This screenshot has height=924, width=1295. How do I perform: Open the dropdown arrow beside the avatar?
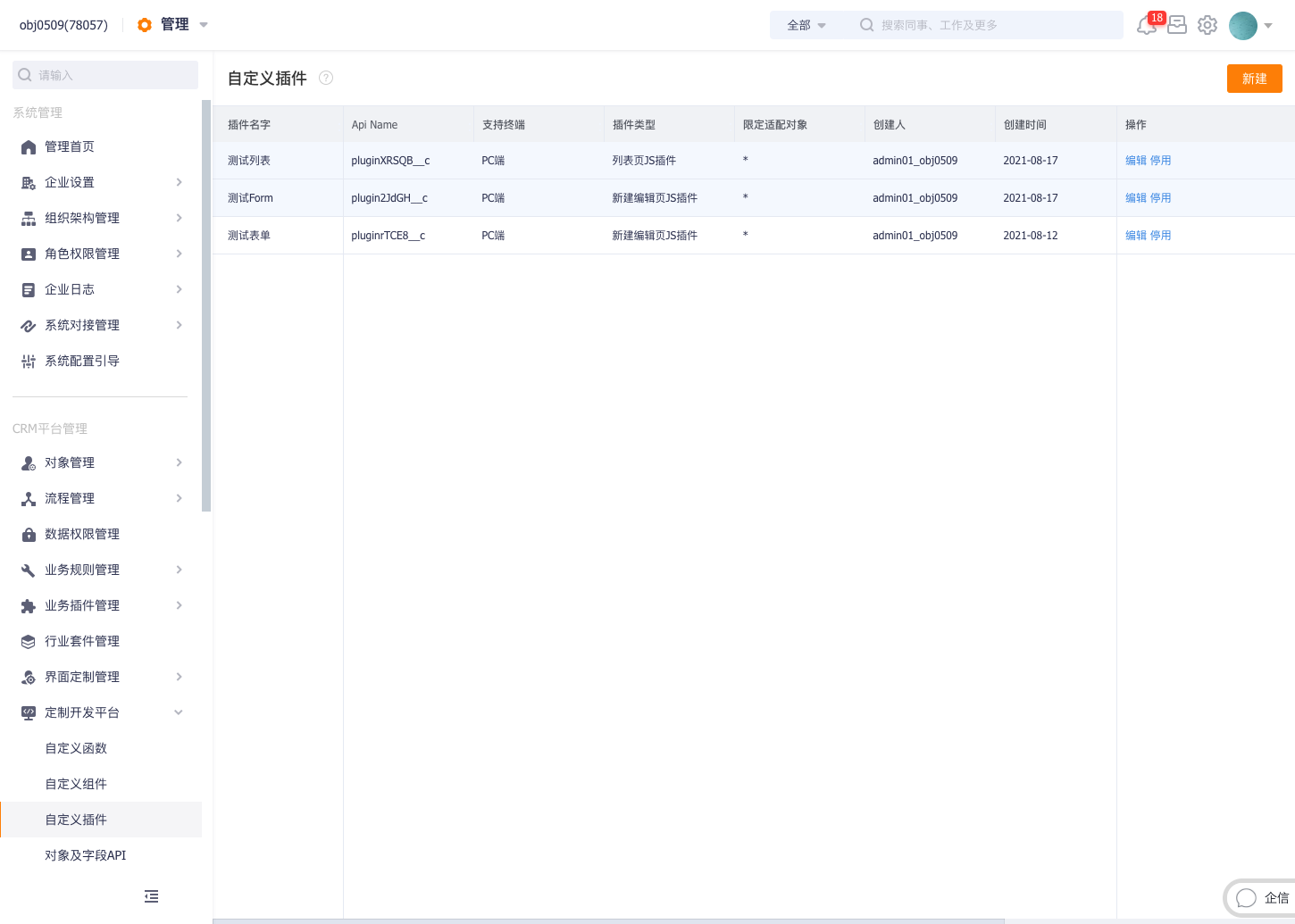pyautogui.click(x=1268, y=25)
